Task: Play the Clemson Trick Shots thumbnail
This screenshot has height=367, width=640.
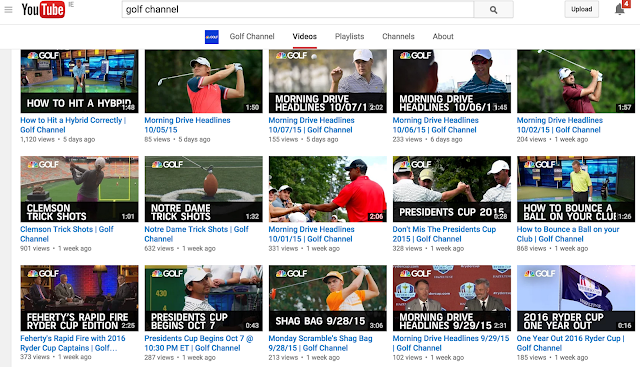Action: point(80,189)
